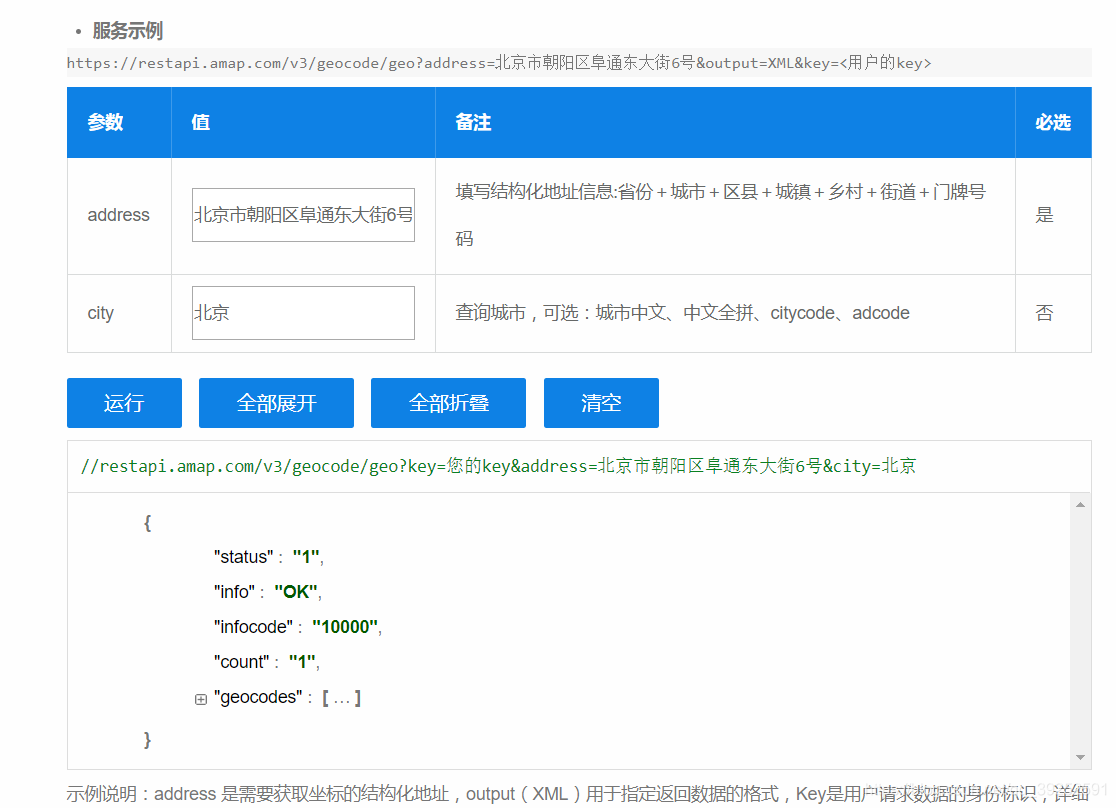Screen dimensions: 1116x808
Task: Expand the geocodes array node
Action: [x=200, y=697]
